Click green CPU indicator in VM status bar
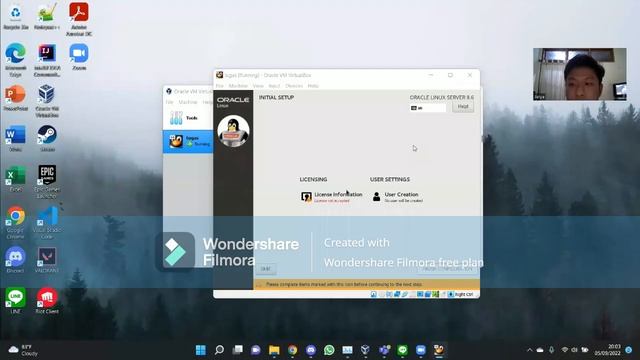This screenshot has height=360, width=640. tap(436, 294)
